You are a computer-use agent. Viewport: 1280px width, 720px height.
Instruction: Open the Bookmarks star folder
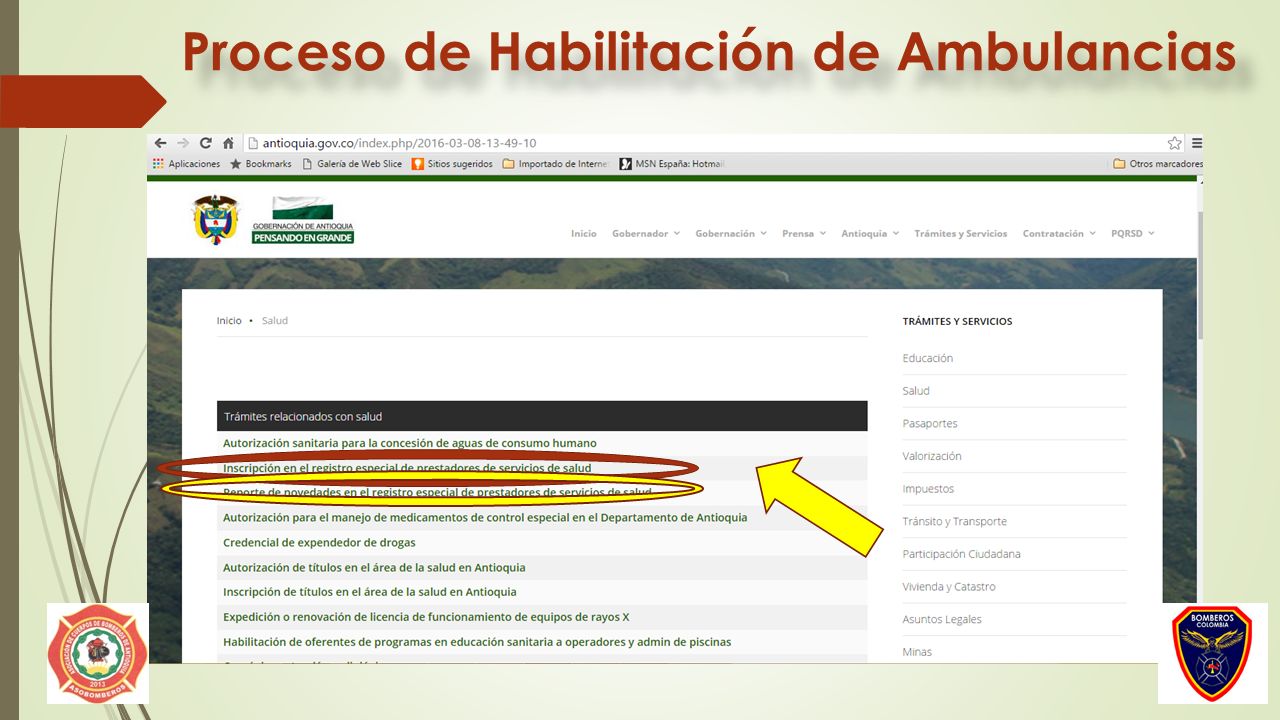[x=261, y=164]
